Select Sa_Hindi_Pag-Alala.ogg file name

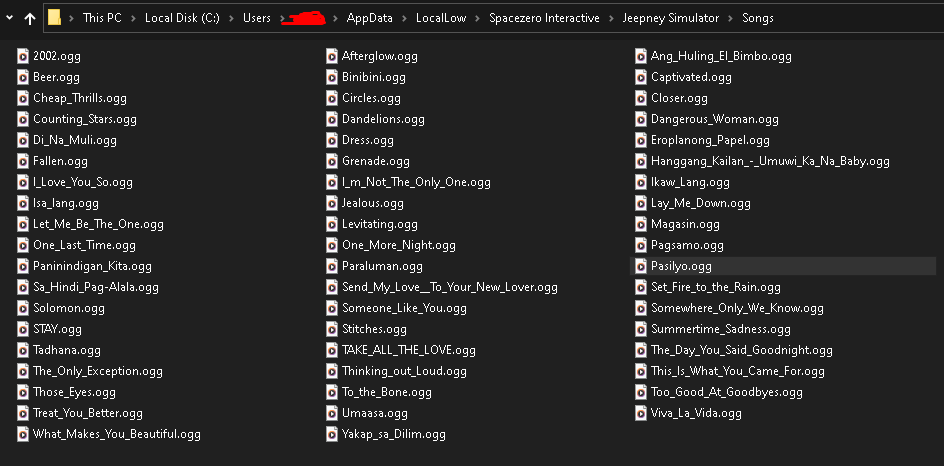(x=96, y=287)
